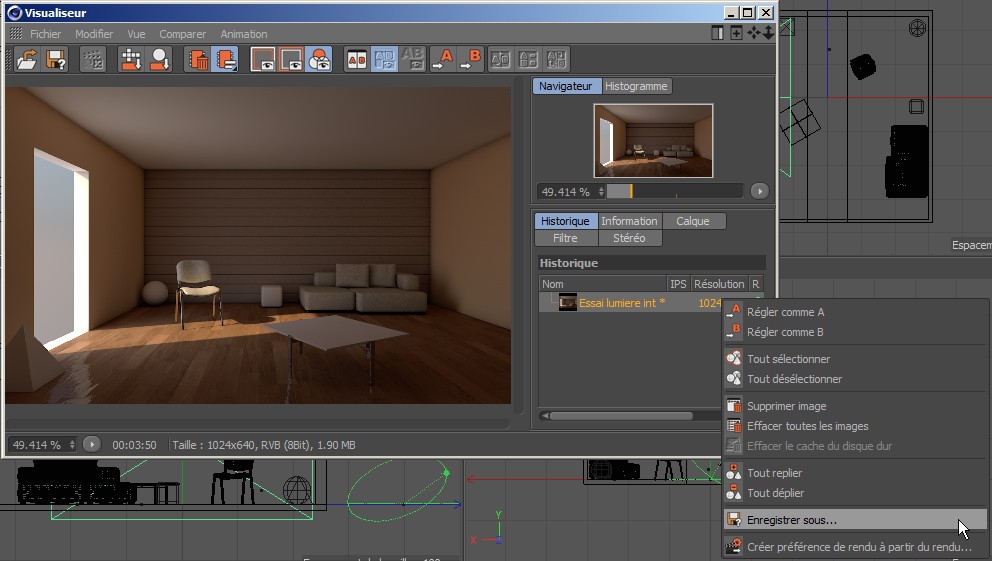Choose Régler comme B in context menu

pyautogui.click(x=855, y=332)
